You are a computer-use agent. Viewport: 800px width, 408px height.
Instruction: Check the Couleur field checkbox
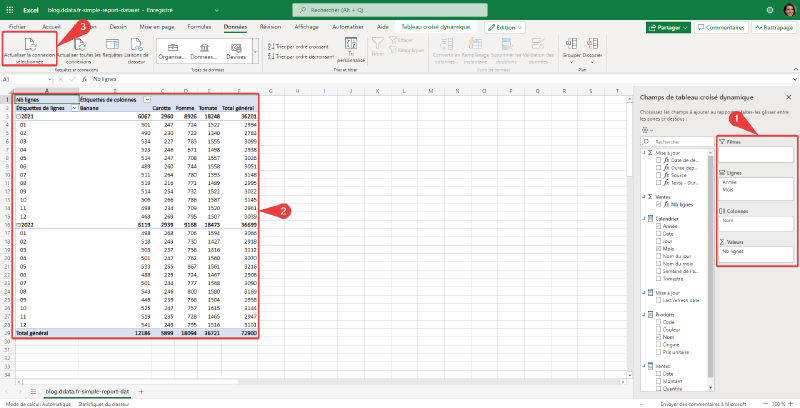click(659, 329)
